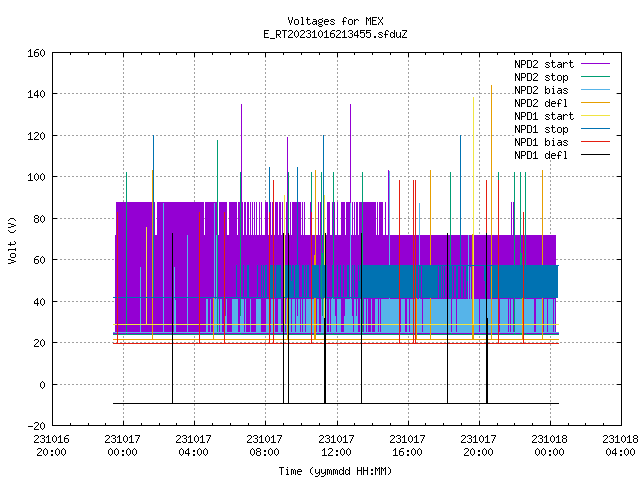The height and width of the screenshot is (480, 640).
Task: Click the red NPD1 bias legend line
Action: (596, 142)
